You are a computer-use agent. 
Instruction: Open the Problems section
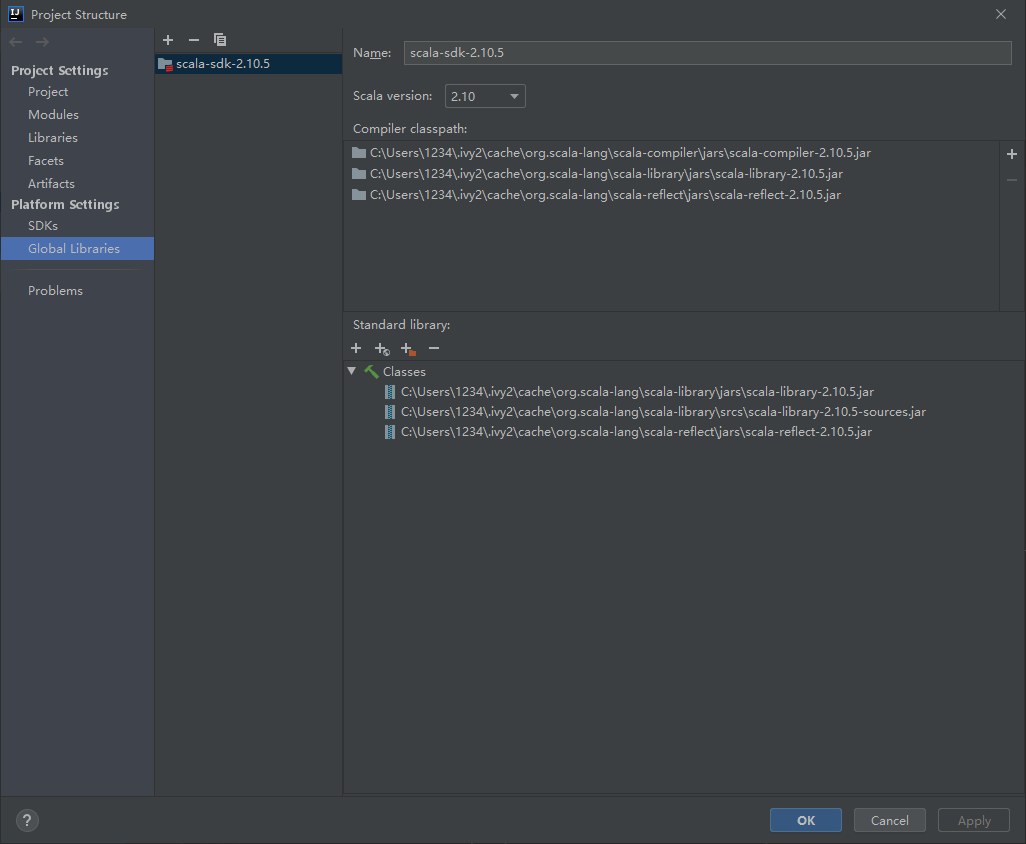point(55,290)
